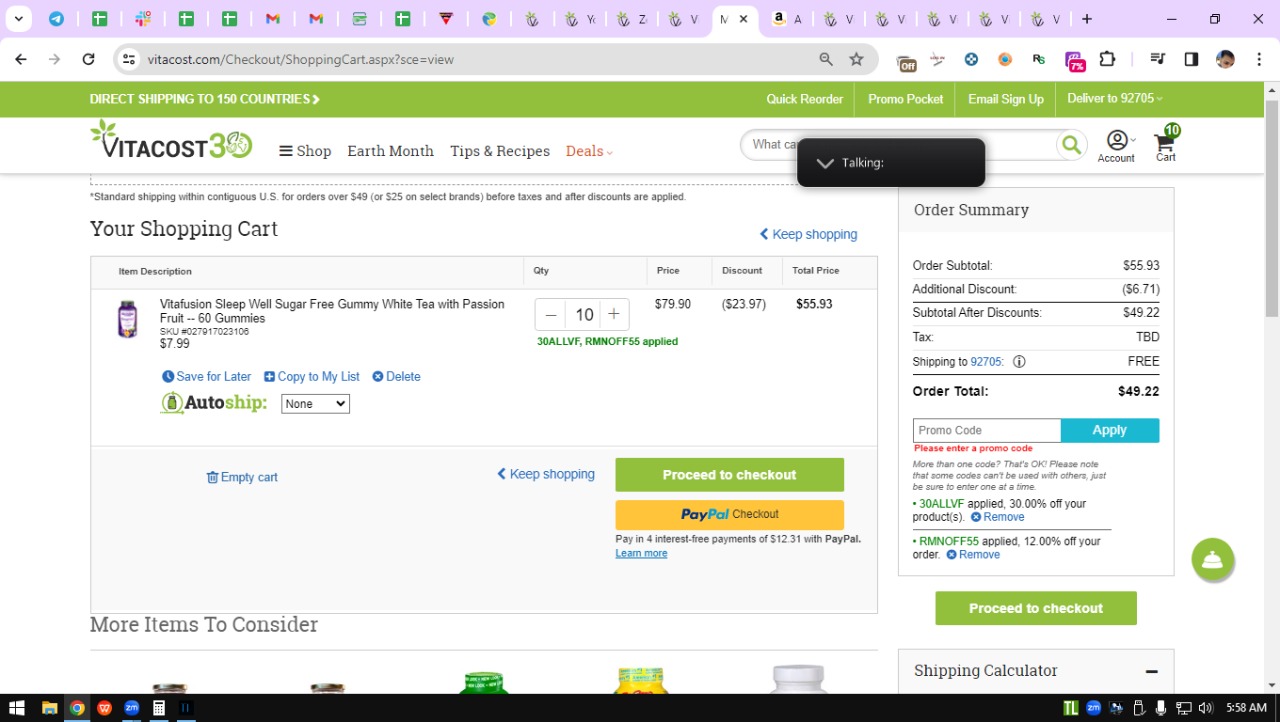Click Direct Shipping to 150 Countries banner
Image resolution: width=1280 pixels, height=722 pixels.
205,99
